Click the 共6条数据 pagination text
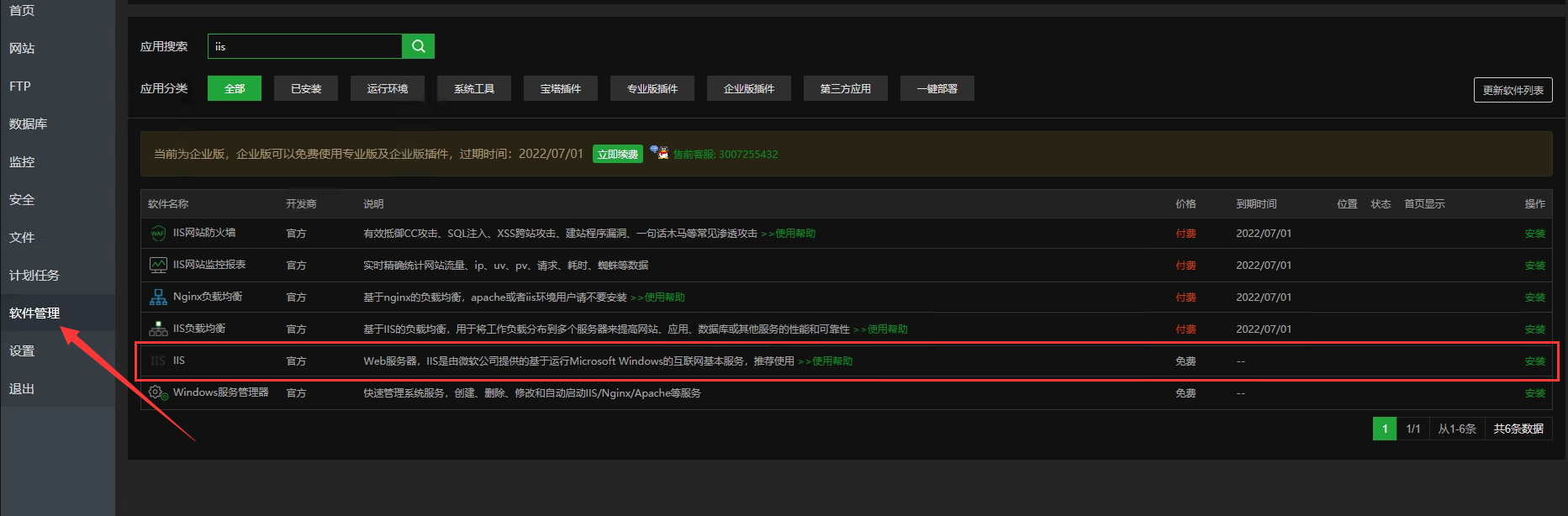The image size is (1568, 516). [1518, 429]
